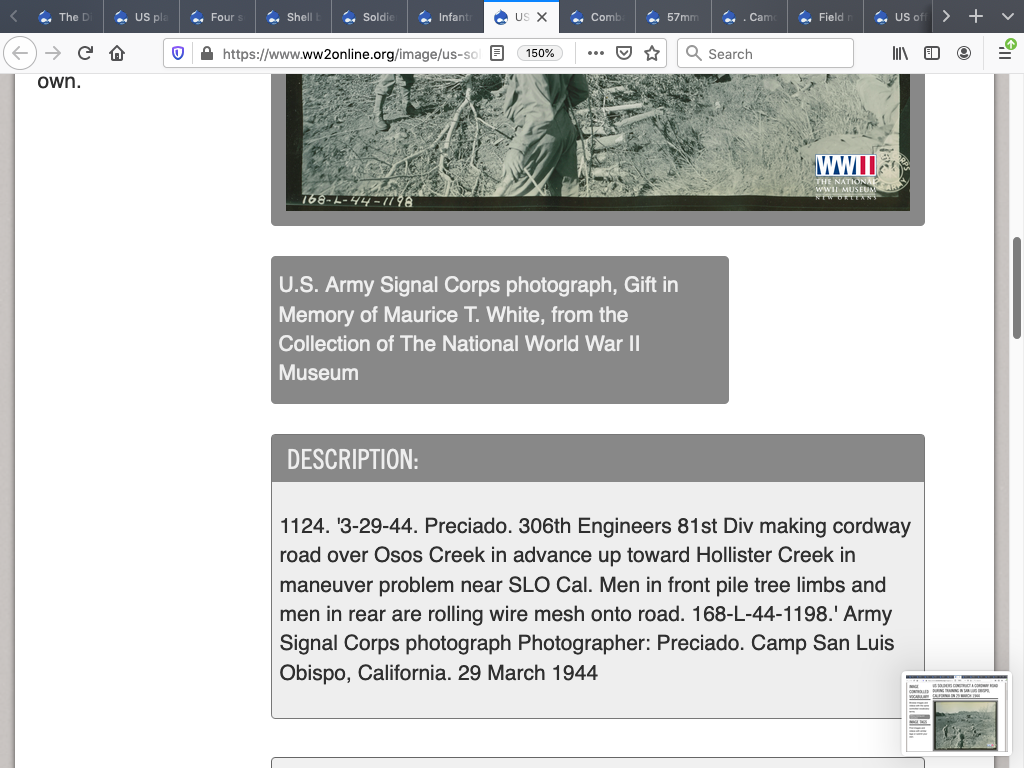Open a new tab with plus button

point(976,17)
